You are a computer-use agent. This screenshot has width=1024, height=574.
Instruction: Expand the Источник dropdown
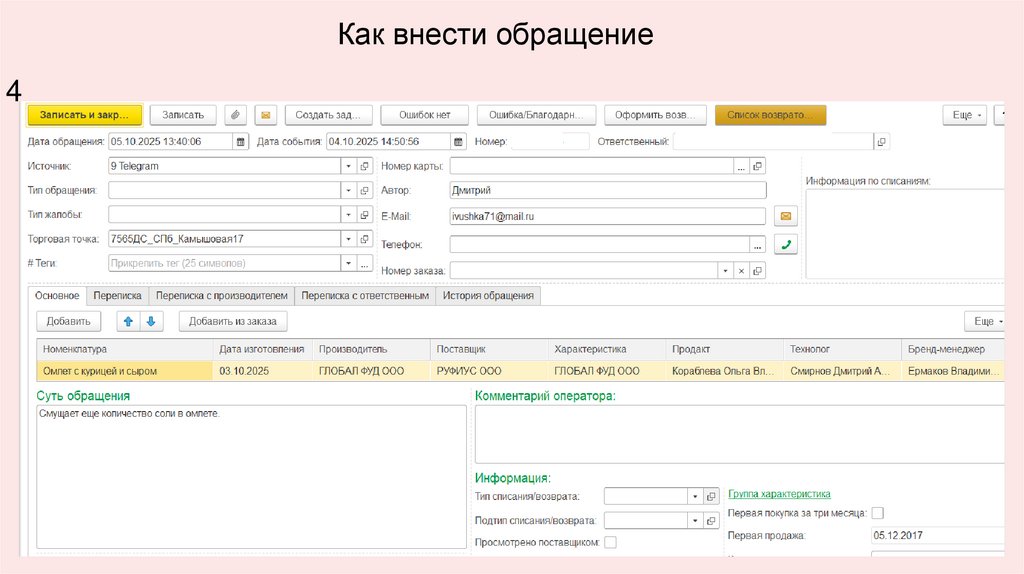tap(348, 166)
